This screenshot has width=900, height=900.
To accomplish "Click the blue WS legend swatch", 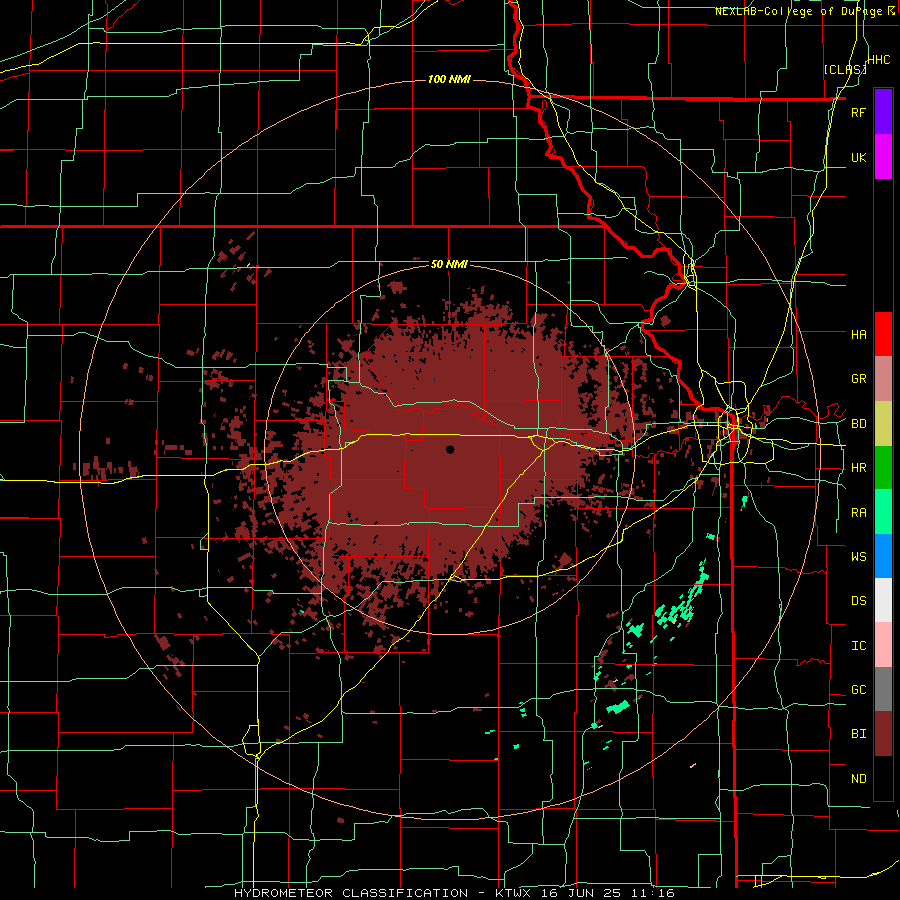I will point(883,556).
